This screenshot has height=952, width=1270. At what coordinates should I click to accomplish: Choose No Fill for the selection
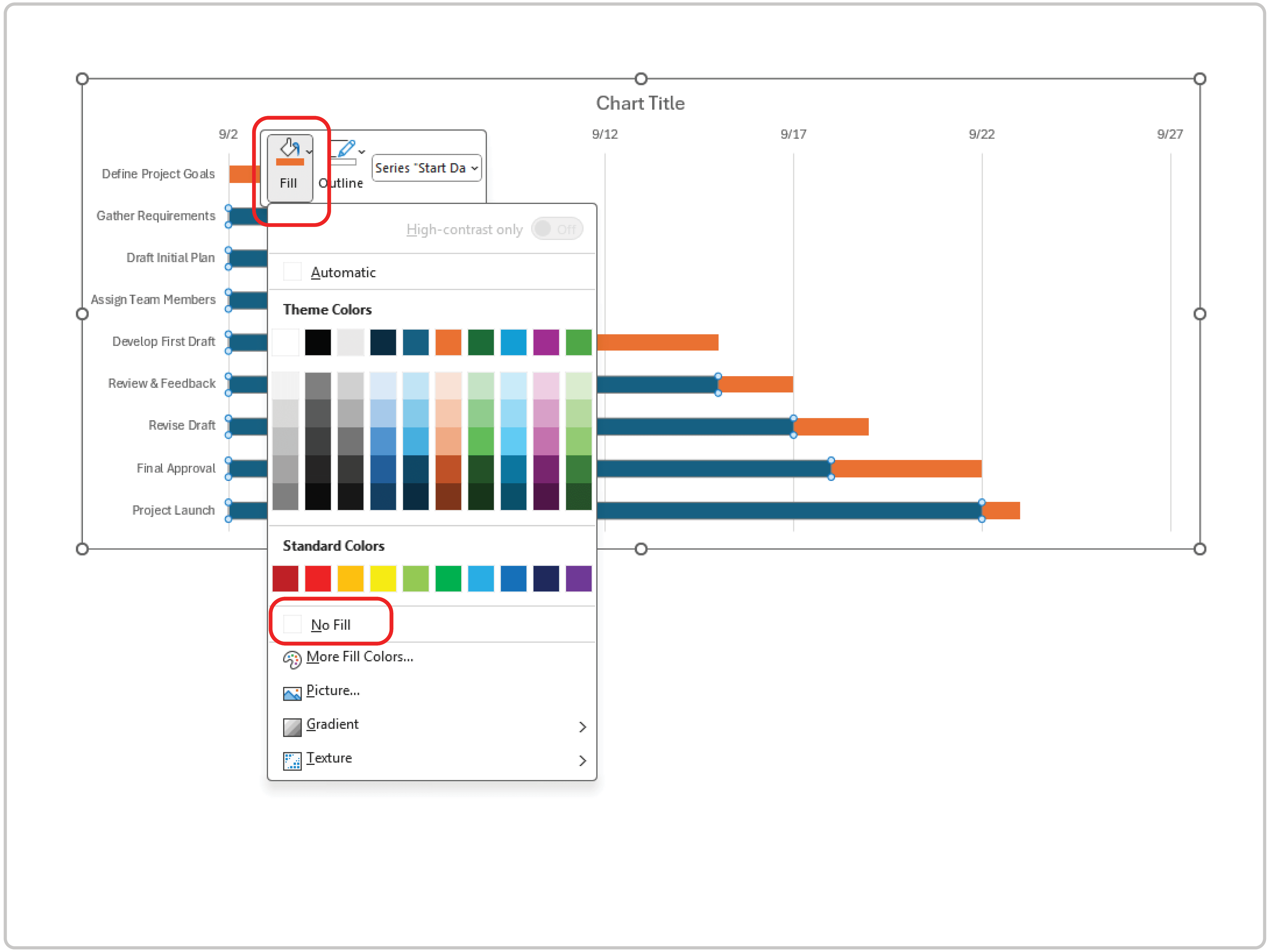pos(330,624)
